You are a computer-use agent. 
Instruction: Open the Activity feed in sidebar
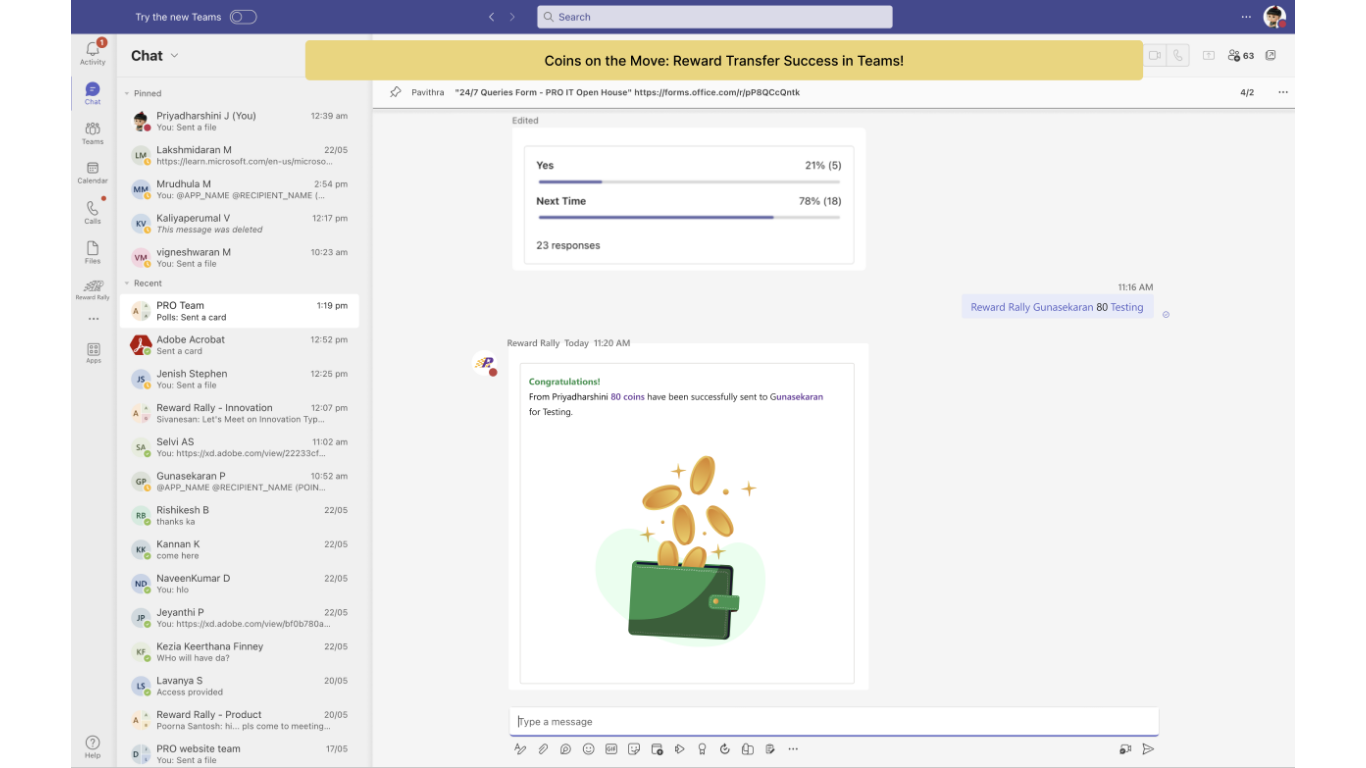[93, 52]
